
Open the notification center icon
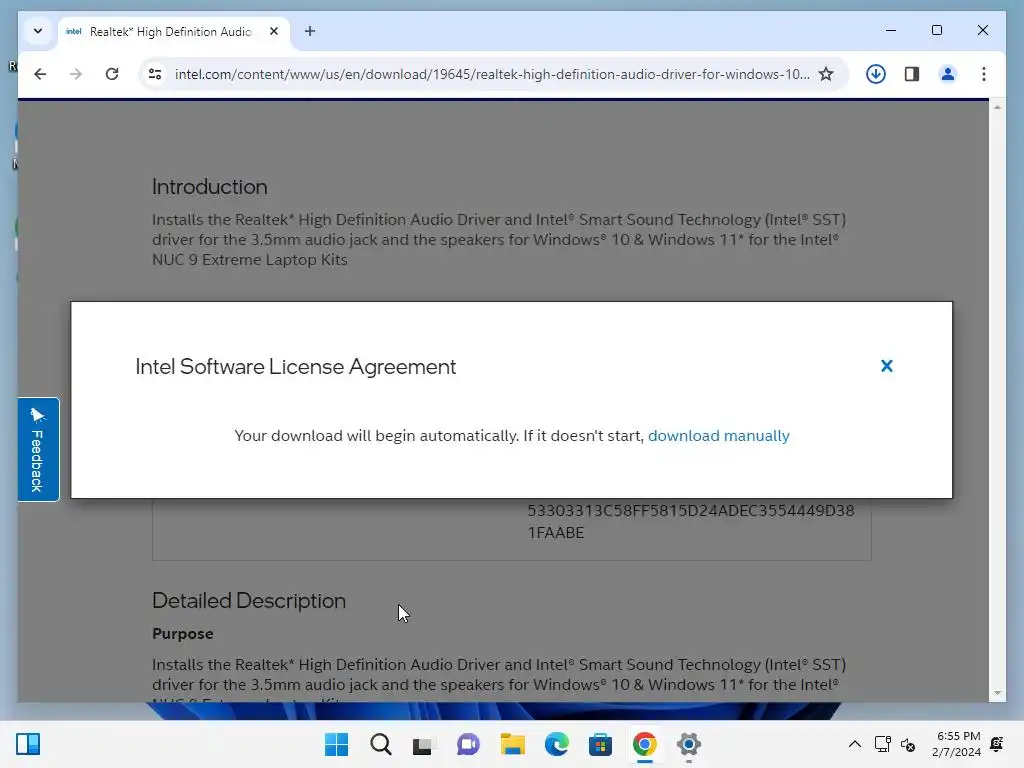997,744
